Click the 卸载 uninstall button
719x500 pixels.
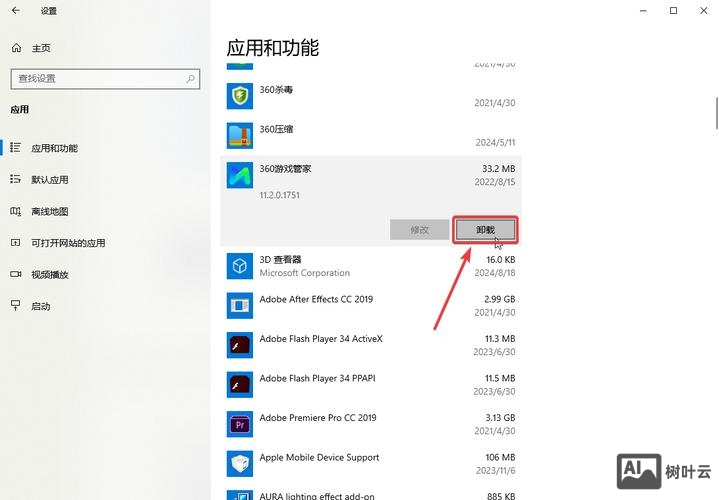[x=485, y=229]
